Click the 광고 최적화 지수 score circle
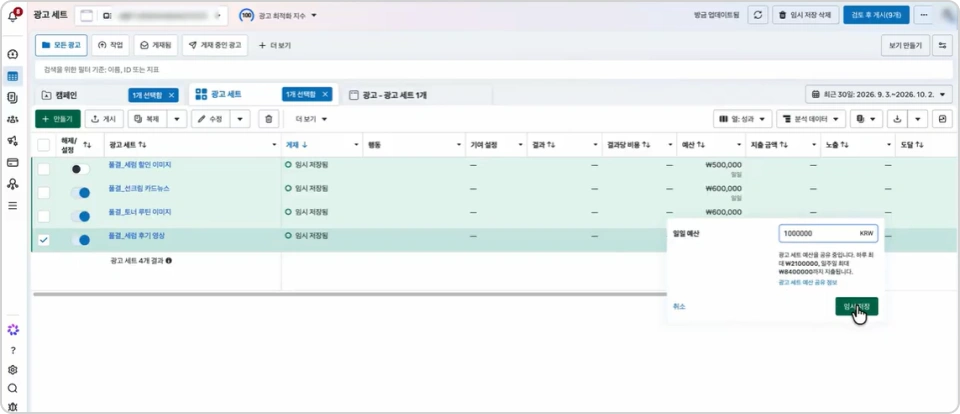 pyautogui.click(x=247, y=15)
